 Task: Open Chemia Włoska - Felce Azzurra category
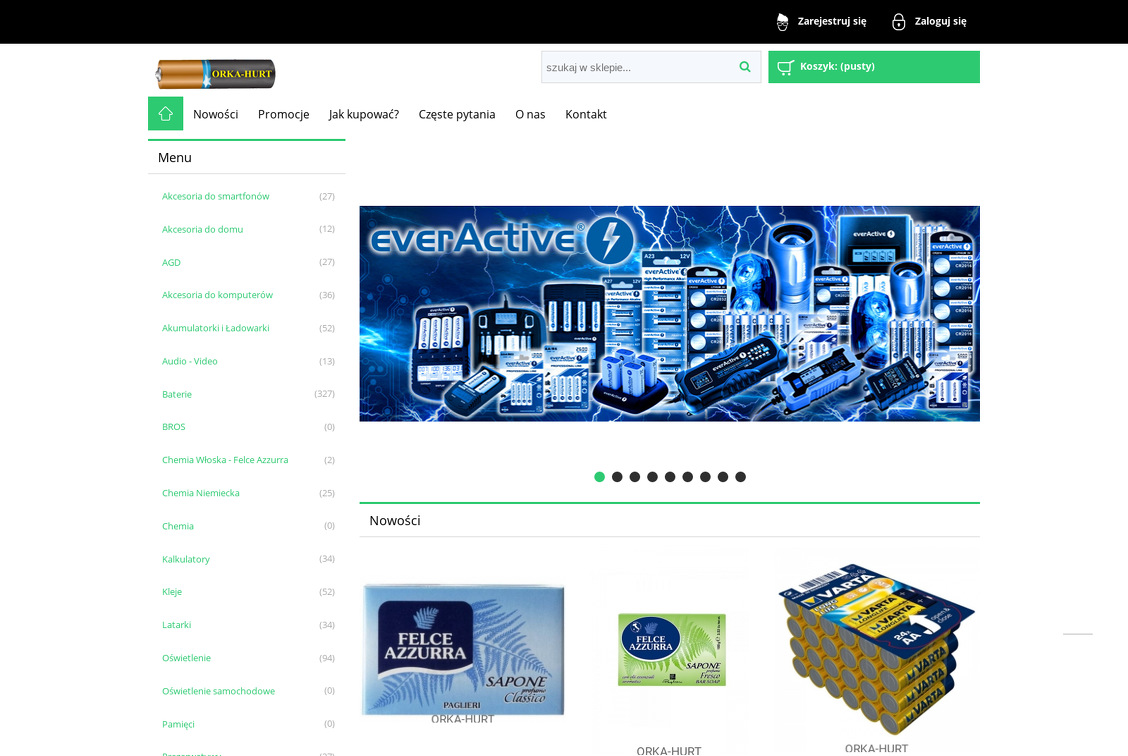pos(224,460)
